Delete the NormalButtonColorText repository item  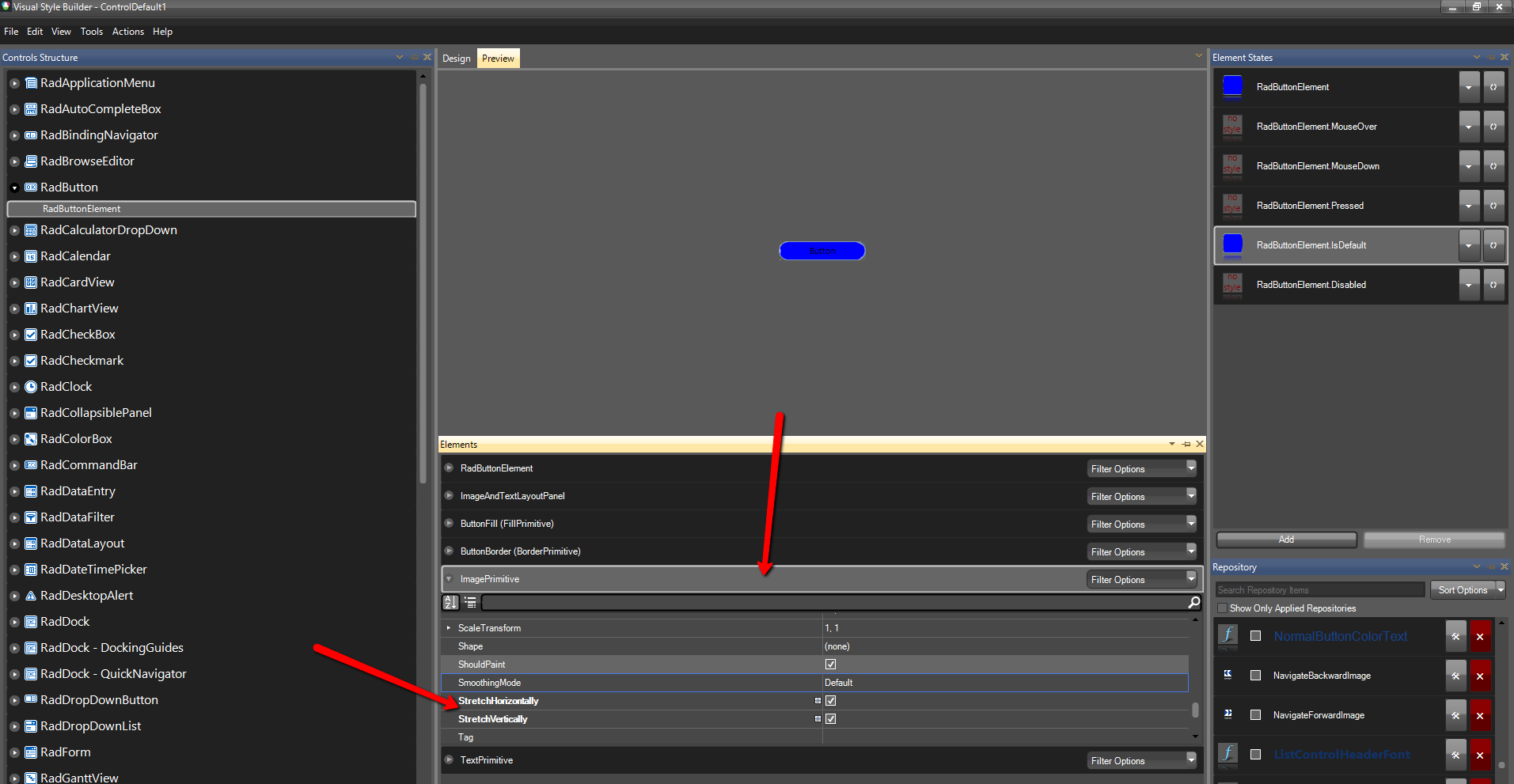1480,636
